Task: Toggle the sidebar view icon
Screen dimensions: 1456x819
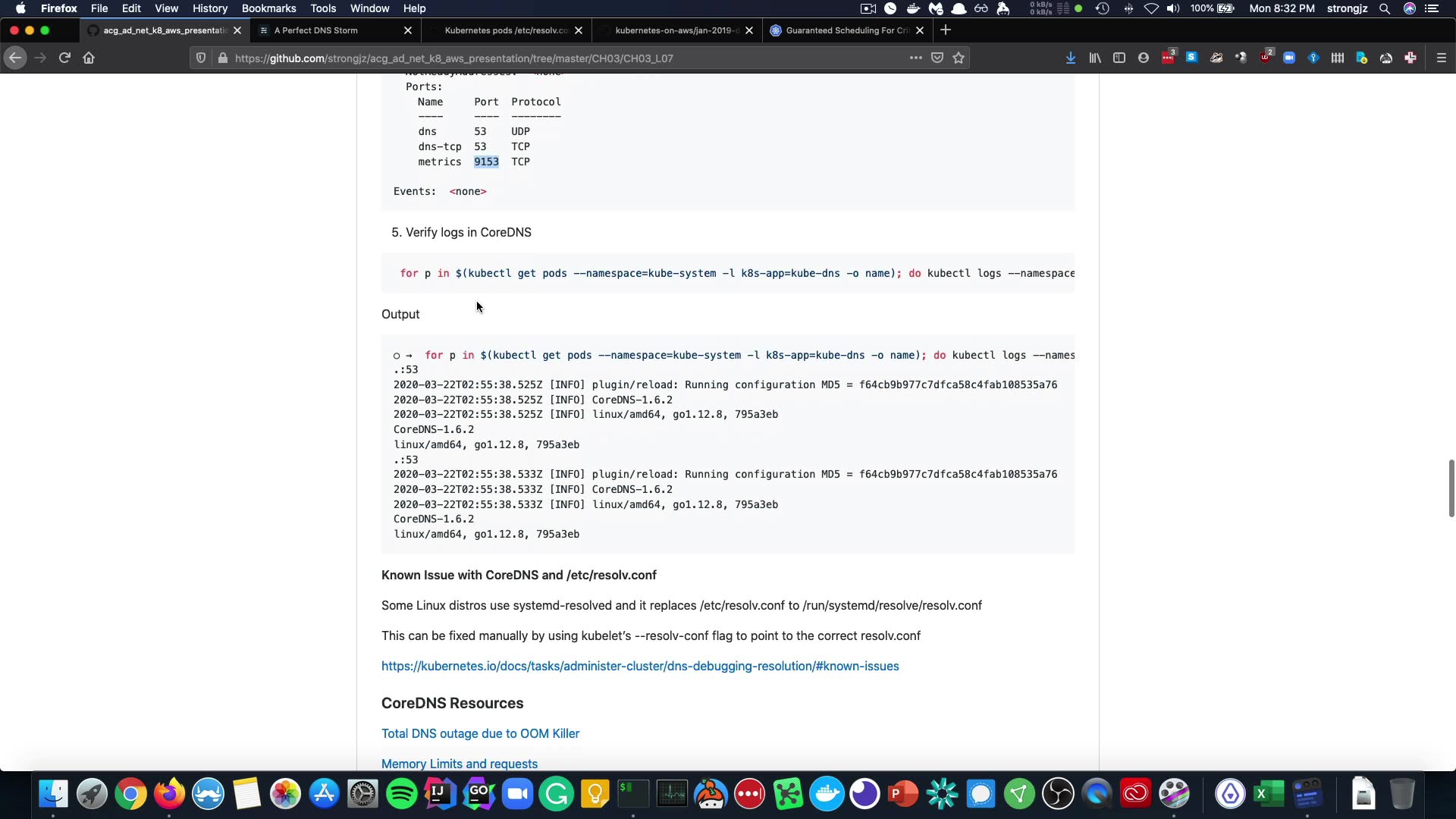Action: [x=1119, y=58]
